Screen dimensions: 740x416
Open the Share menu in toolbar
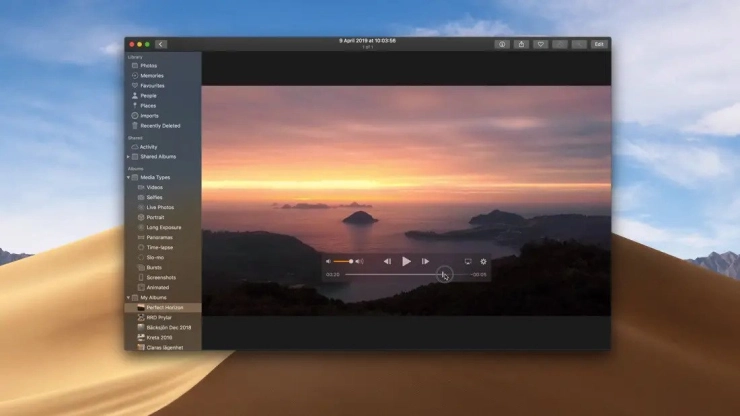pyautogui.click(x=521, y=44)
